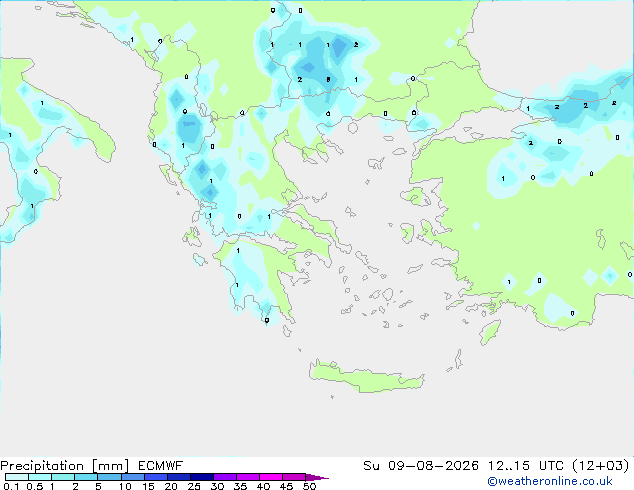
Task: Click the 2–5 mm legend color swatch
Action: 86,477
